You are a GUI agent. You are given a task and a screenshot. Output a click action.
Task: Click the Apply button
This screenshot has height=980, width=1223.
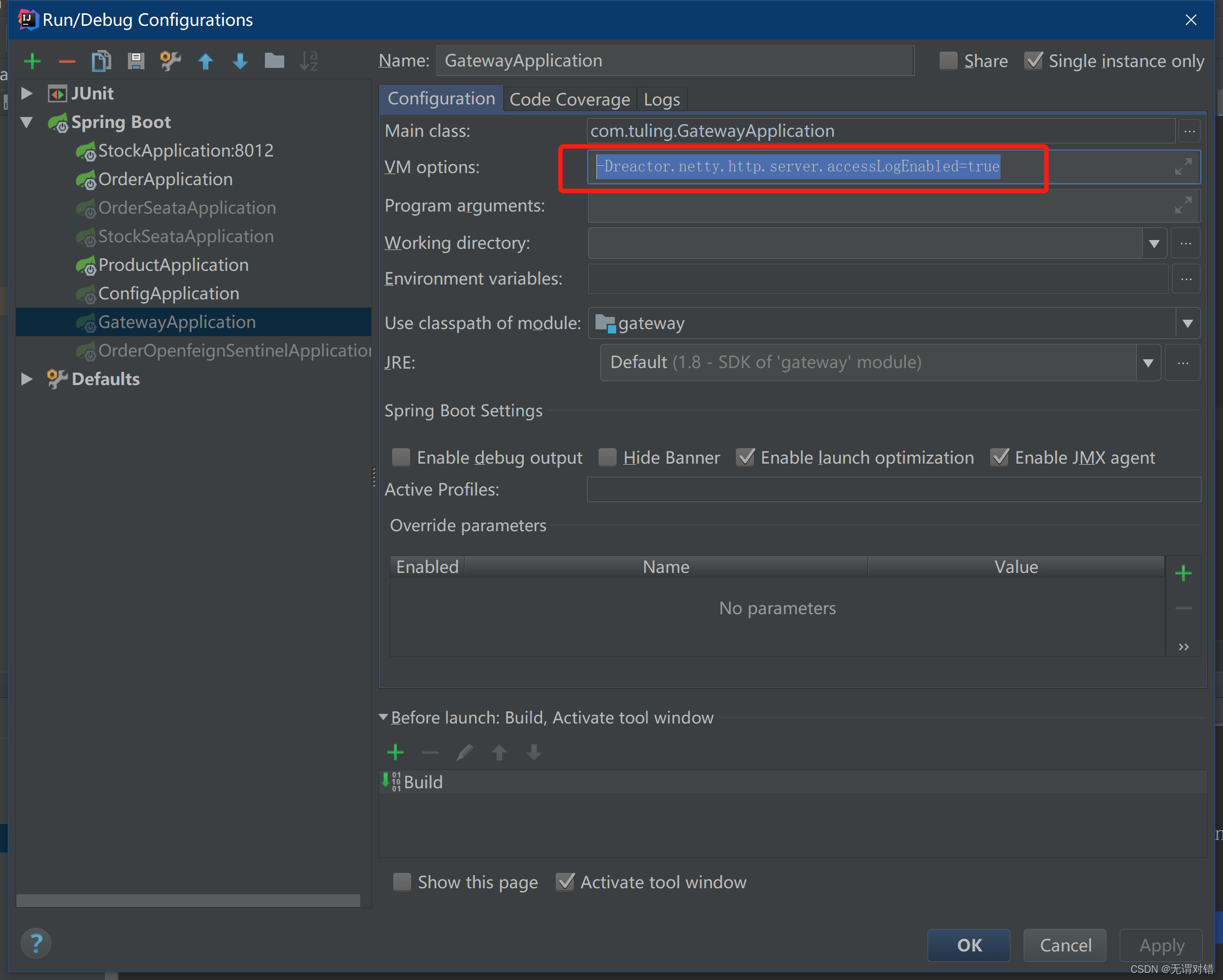[x=1161, y=945]
